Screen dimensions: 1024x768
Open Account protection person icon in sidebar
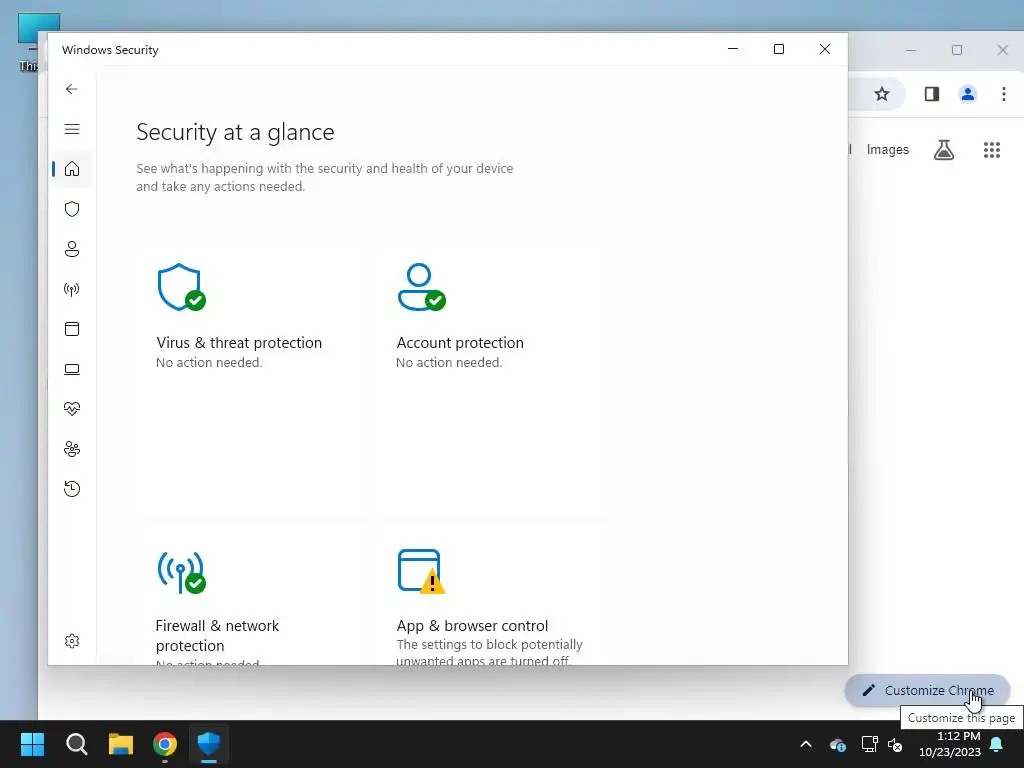click(x=72, y=249)
